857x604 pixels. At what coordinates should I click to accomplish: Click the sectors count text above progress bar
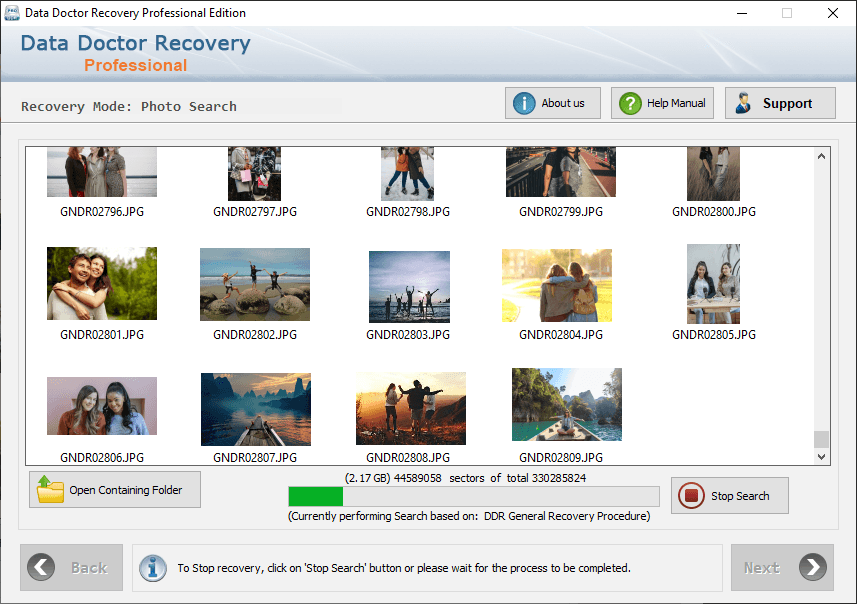click(x=465, y=478)
